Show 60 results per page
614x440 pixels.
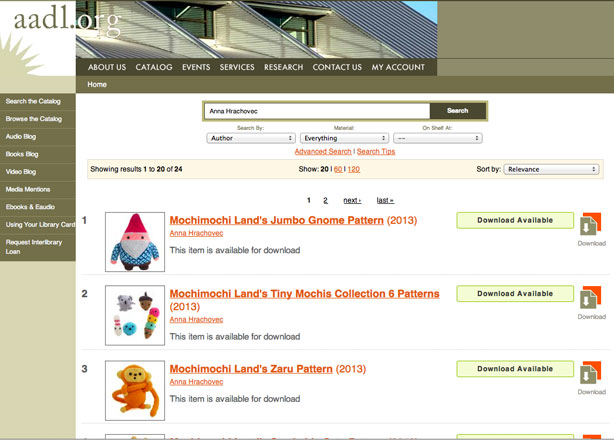click(338, 170)
